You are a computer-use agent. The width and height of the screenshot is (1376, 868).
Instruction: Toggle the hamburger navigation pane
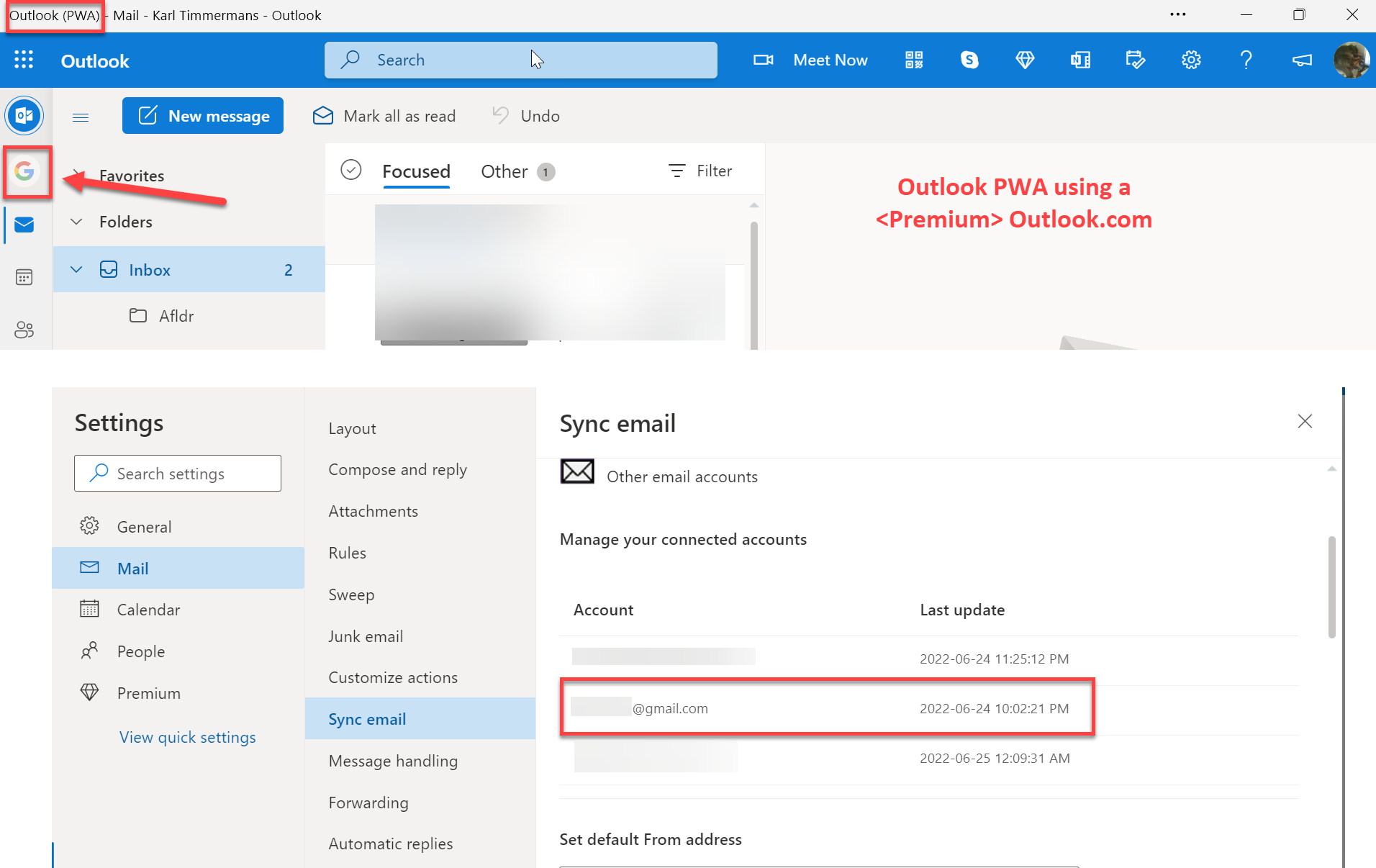[81, 117]
